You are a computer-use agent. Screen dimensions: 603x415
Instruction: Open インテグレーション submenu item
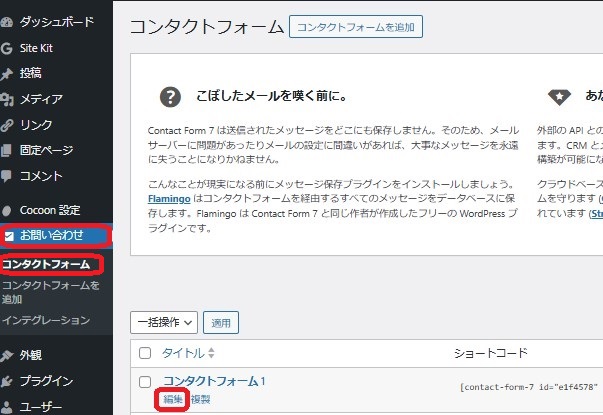coord(46,320)
